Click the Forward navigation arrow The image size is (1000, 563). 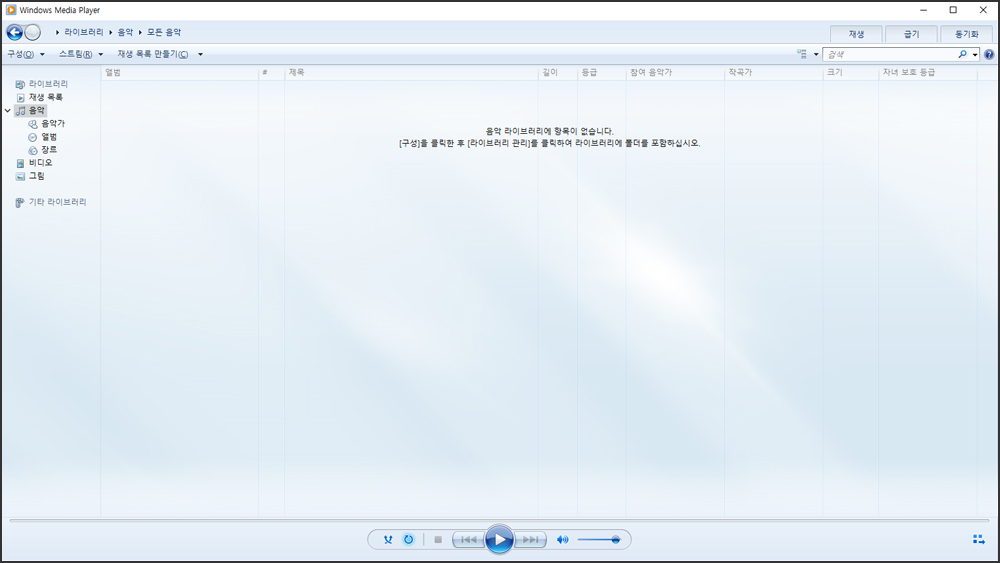(33, 33)
